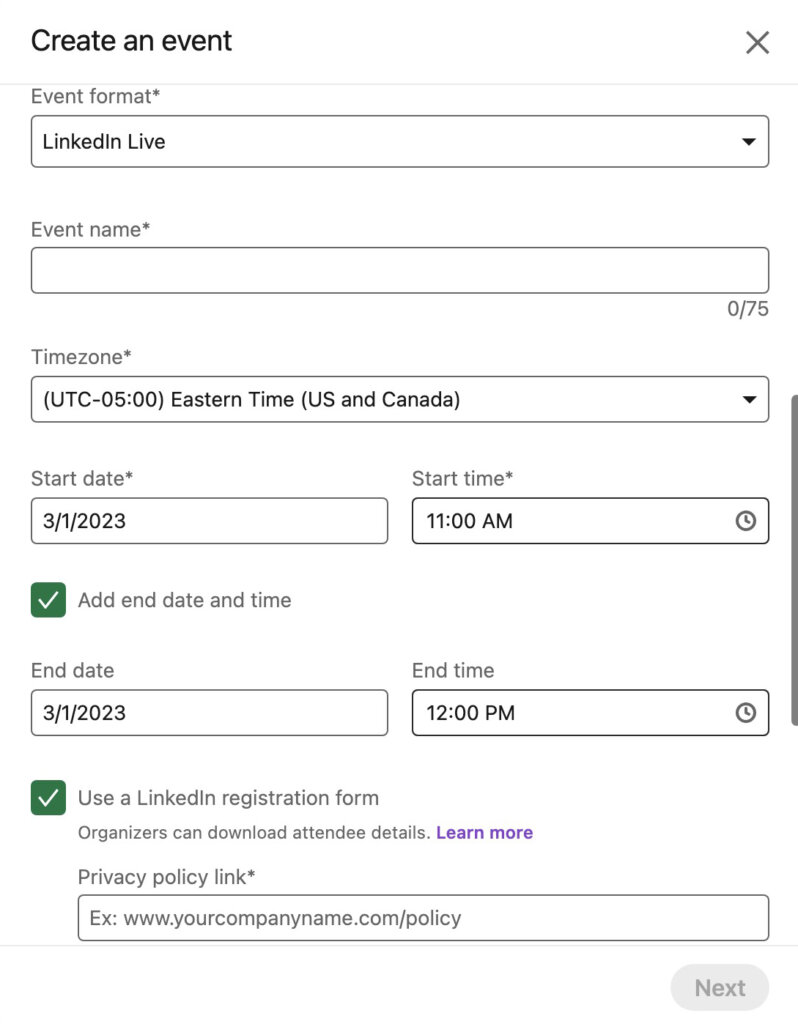
Task: Click the clock icon in End time
Action: tap(746, 712)
